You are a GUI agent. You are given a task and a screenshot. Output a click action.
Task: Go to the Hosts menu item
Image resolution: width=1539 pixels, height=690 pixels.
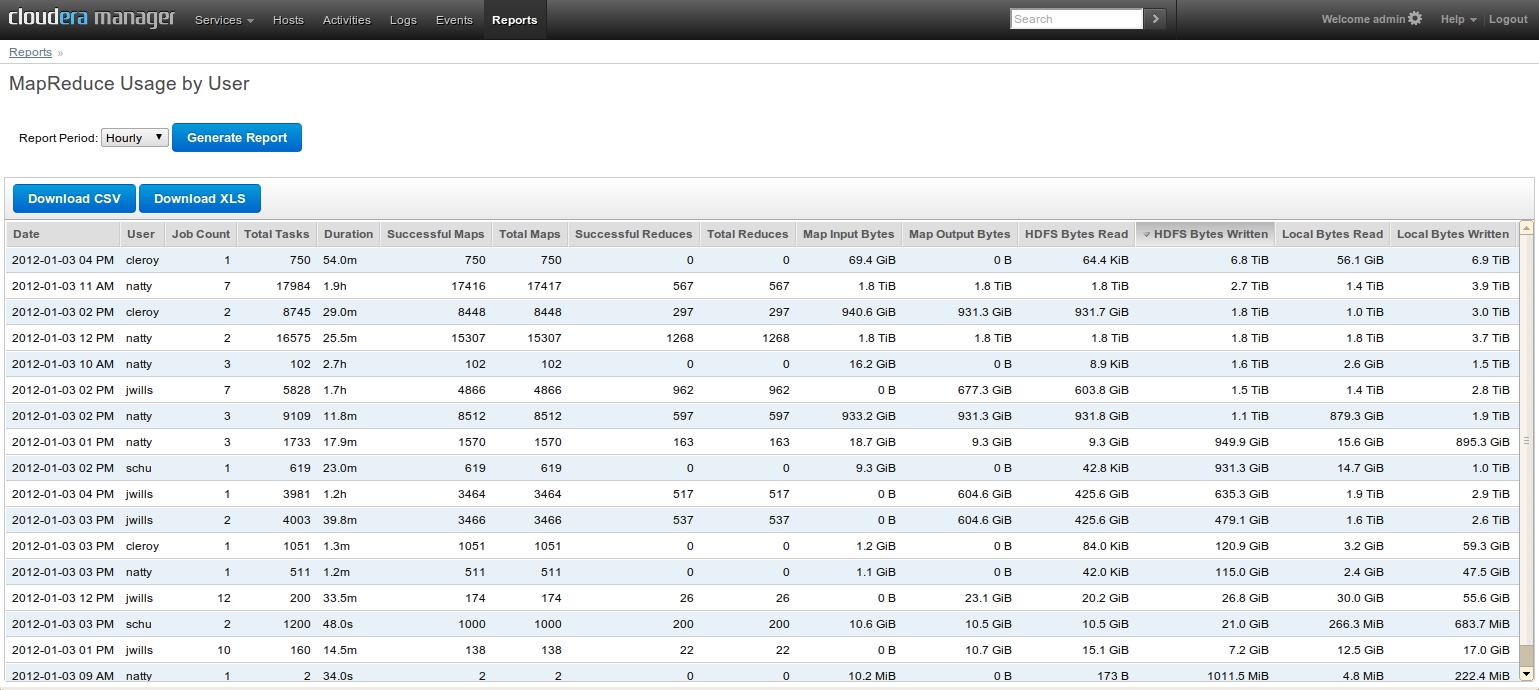coord(288,20)
